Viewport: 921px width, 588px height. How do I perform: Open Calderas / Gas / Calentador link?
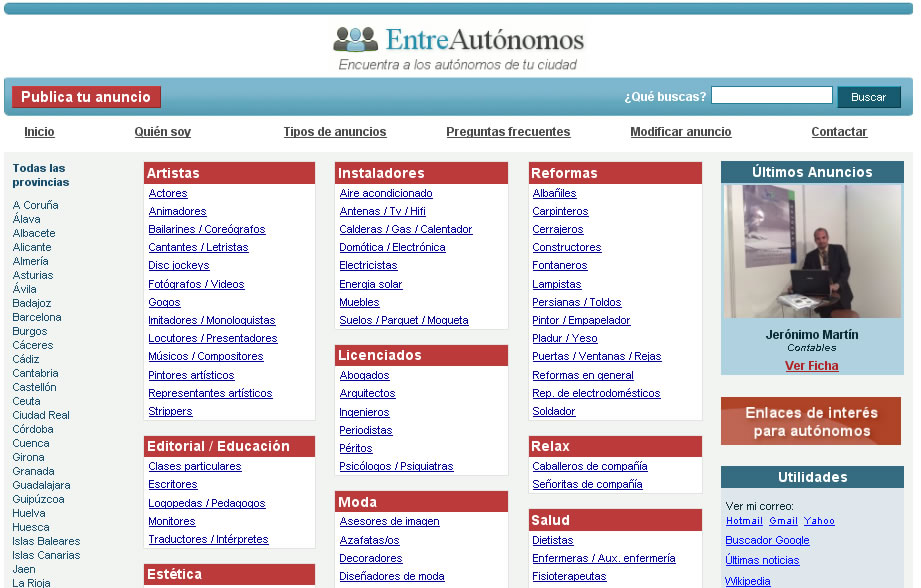coord(406,229)
